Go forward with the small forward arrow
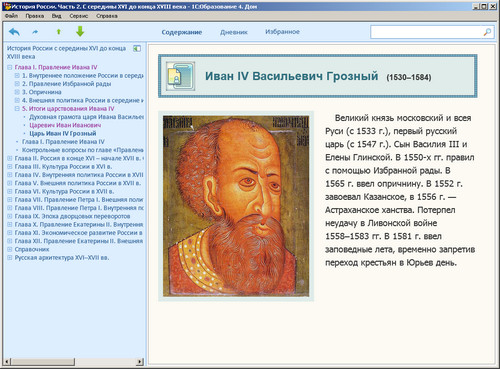The height and width of the screenshot is (369, 500). coord(35,32)
